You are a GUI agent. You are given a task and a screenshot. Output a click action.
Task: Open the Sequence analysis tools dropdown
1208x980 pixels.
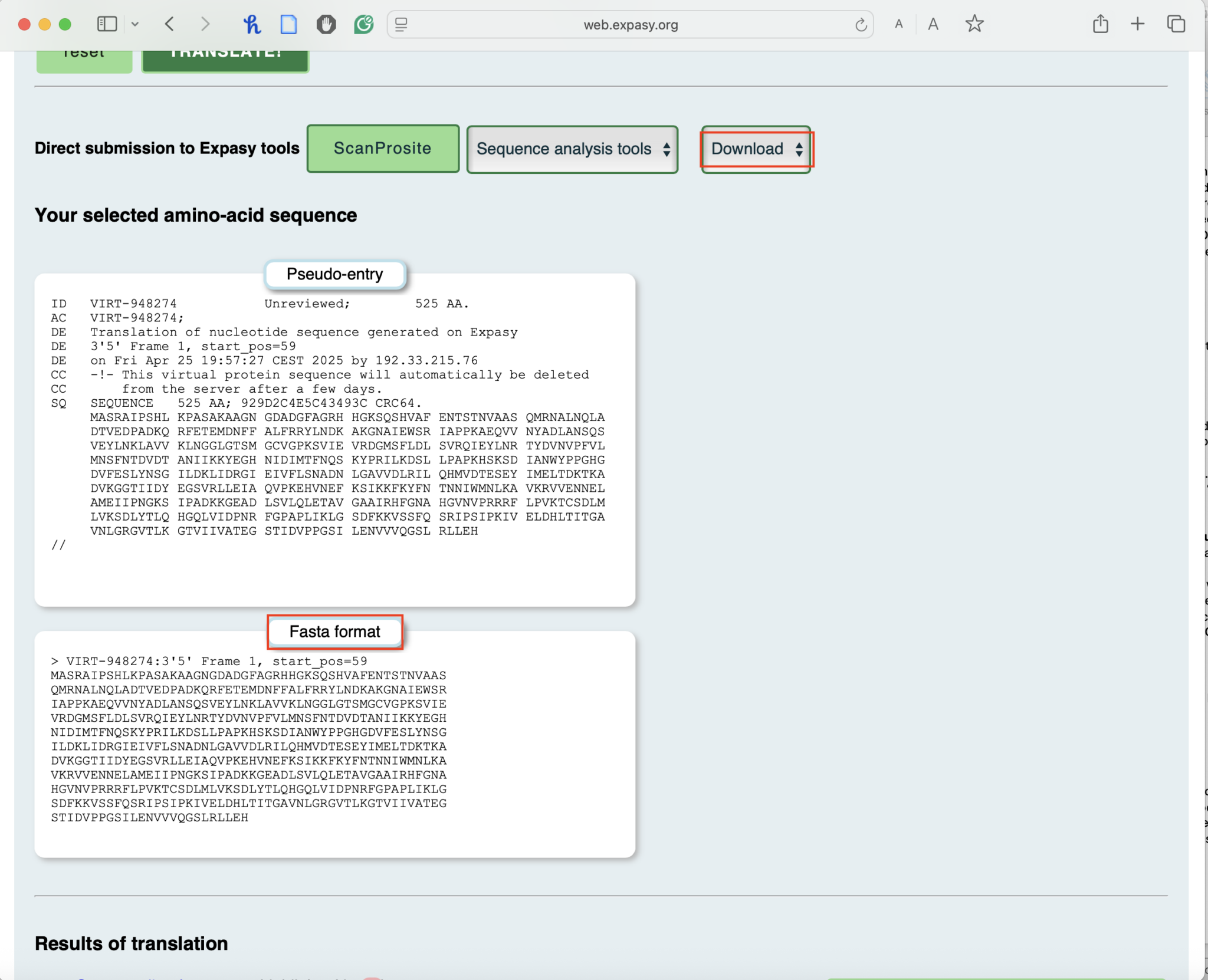click(572, 149)
